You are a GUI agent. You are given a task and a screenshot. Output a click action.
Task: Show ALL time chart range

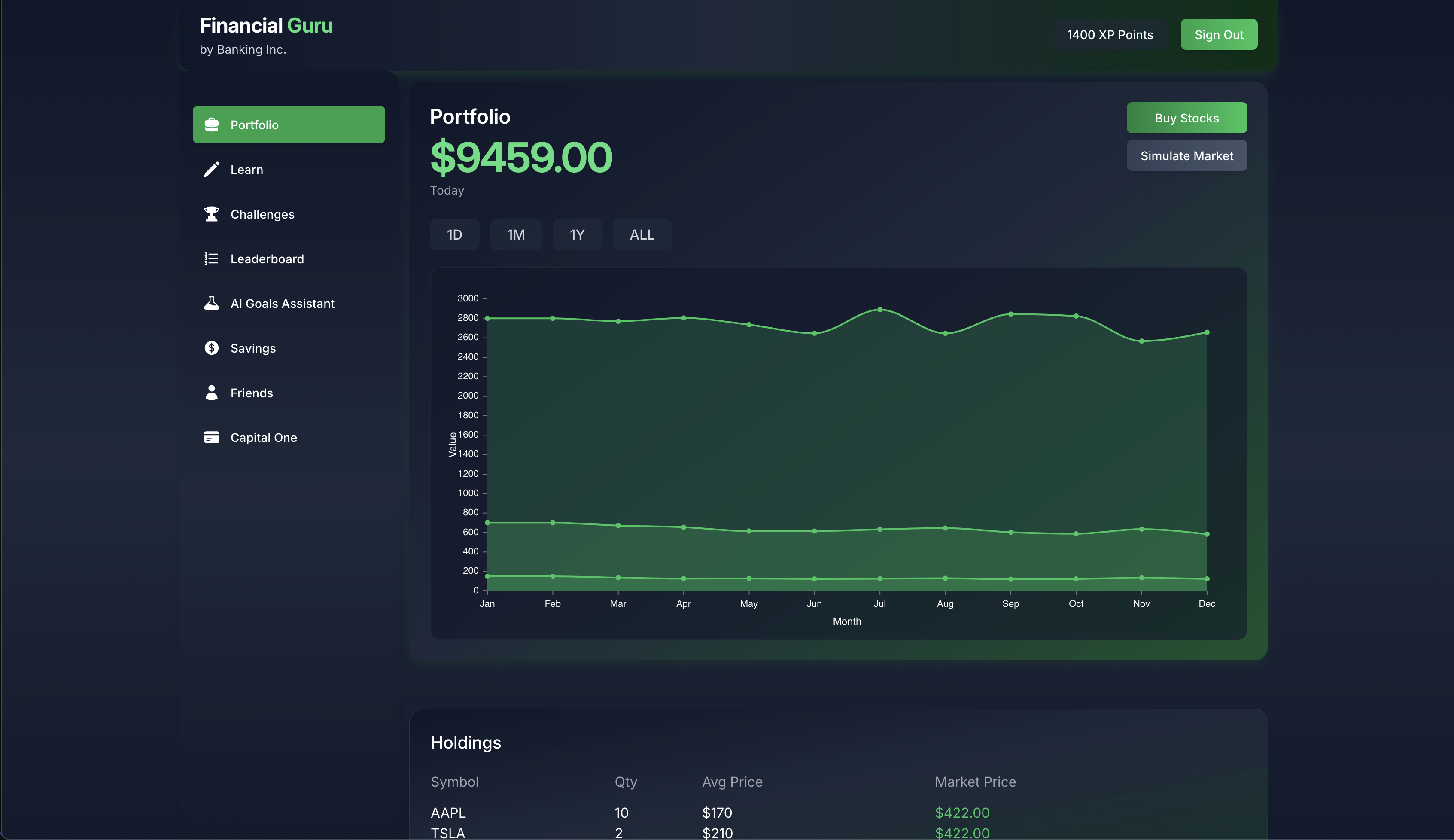[642, 235]
